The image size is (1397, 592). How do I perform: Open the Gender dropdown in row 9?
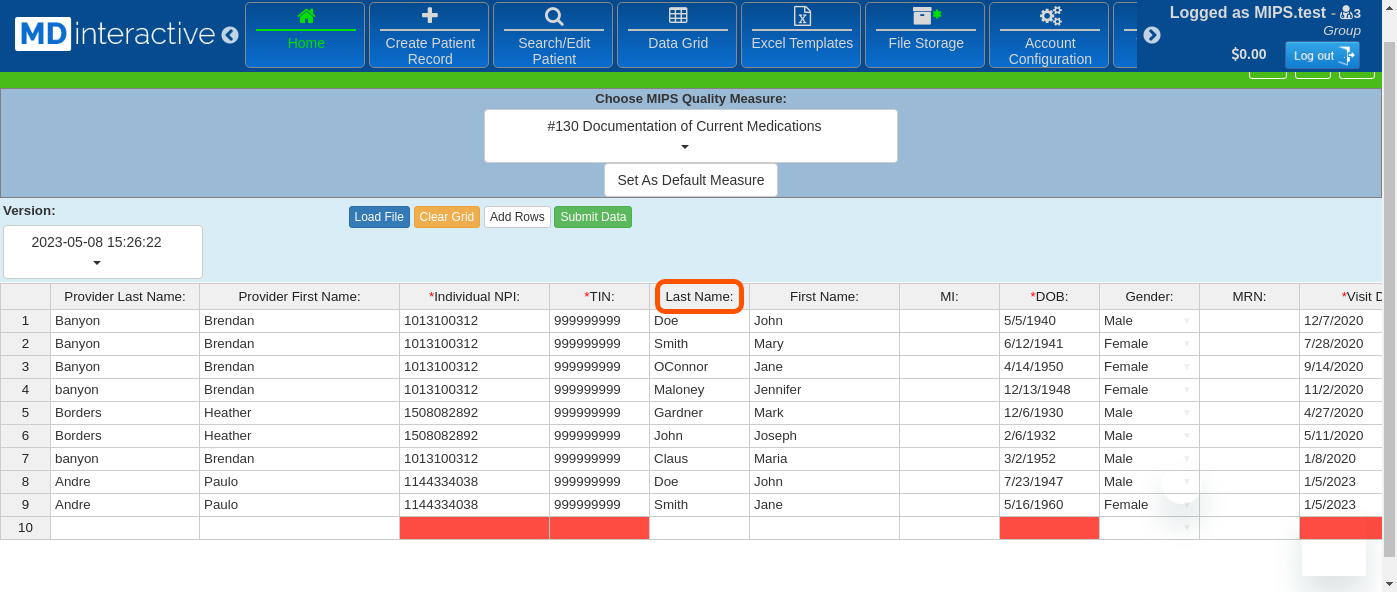(1187, 505)
